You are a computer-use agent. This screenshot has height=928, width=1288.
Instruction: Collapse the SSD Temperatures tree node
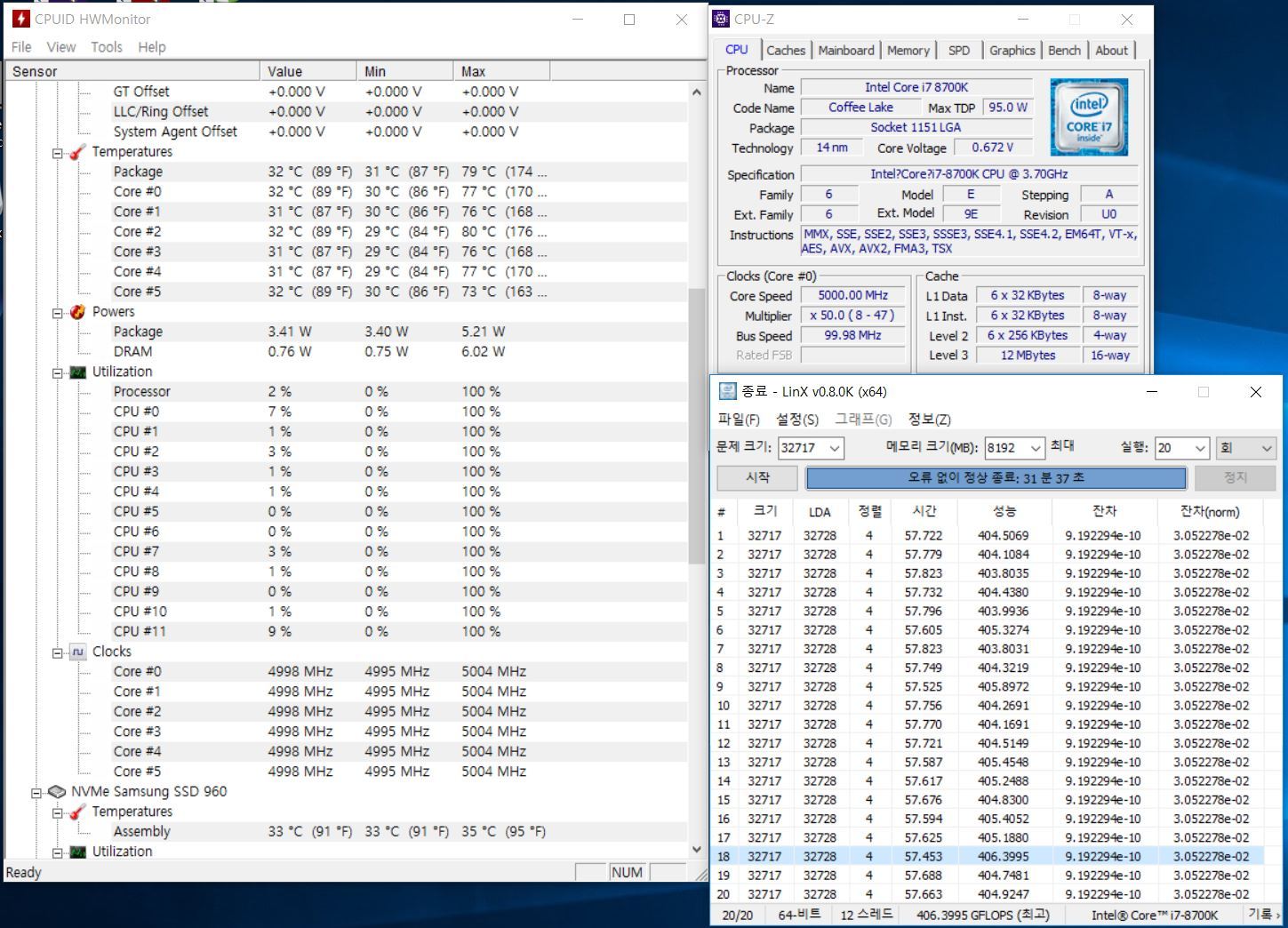click(58, 812)
